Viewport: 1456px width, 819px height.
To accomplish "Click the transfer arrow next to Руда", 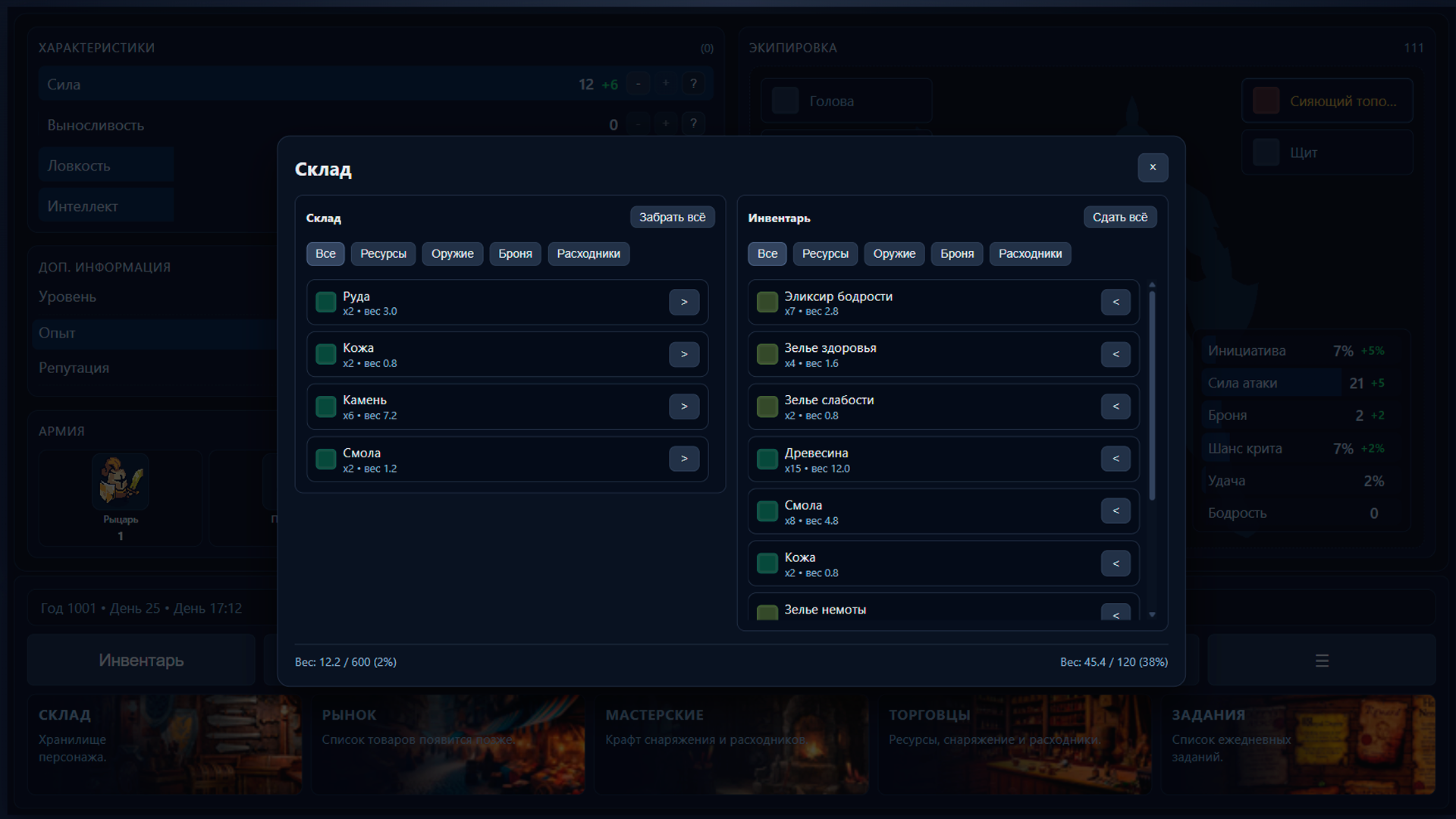I will click(x=684, y=302).
